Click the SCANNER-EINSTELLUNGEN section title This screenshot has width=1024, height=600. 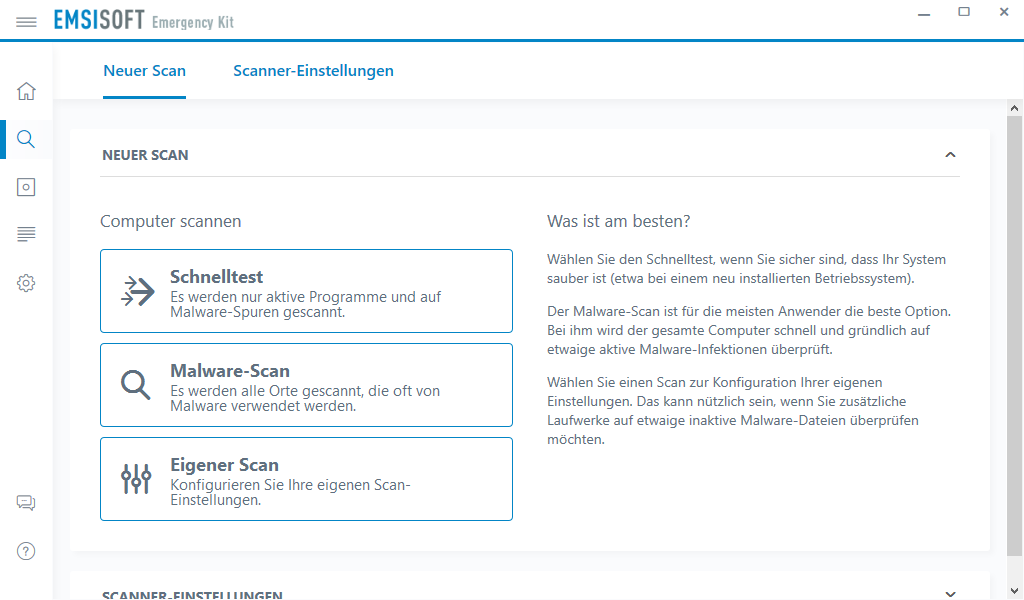click(192, 595)
